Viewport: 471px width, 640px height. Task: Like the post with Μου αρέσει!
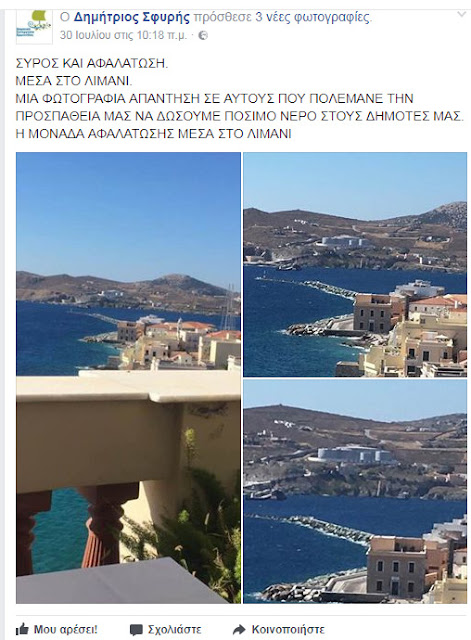[x=65, y=629]
